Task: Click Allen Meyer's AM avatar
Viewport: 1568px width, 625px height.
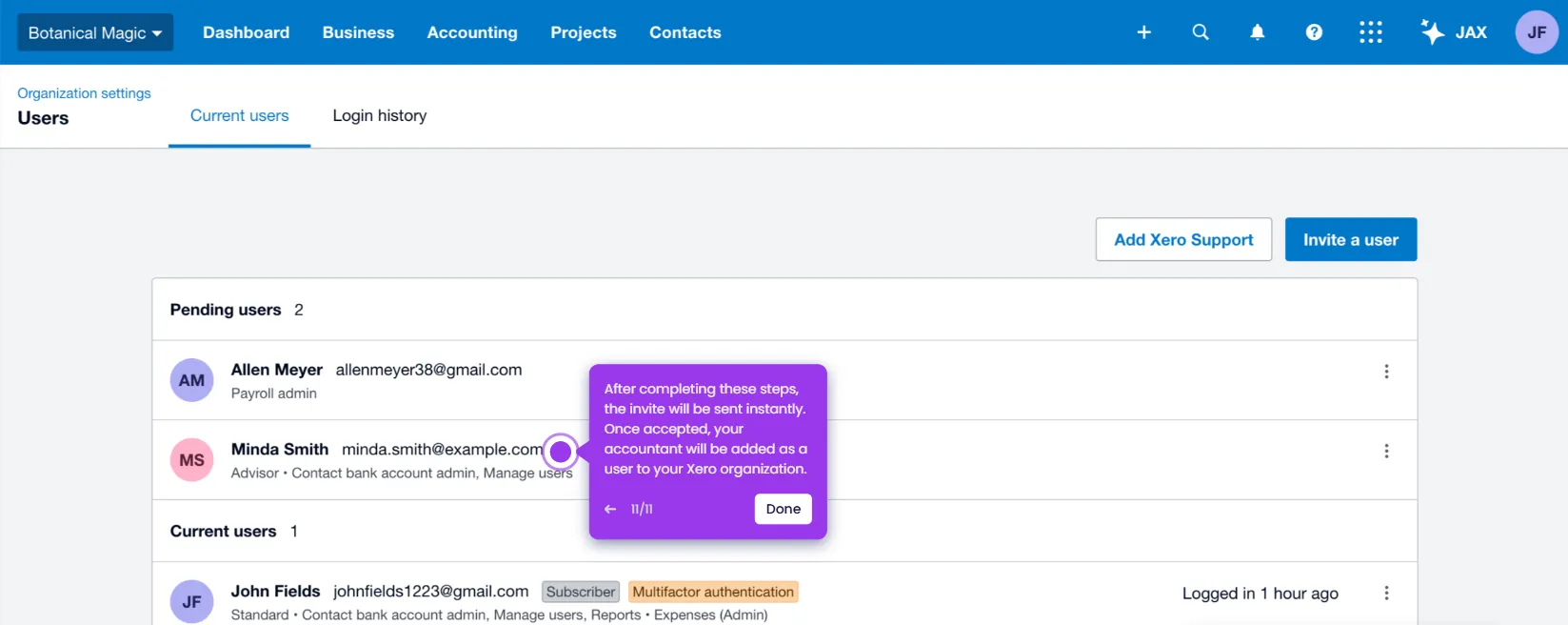Action: point(191,380)
